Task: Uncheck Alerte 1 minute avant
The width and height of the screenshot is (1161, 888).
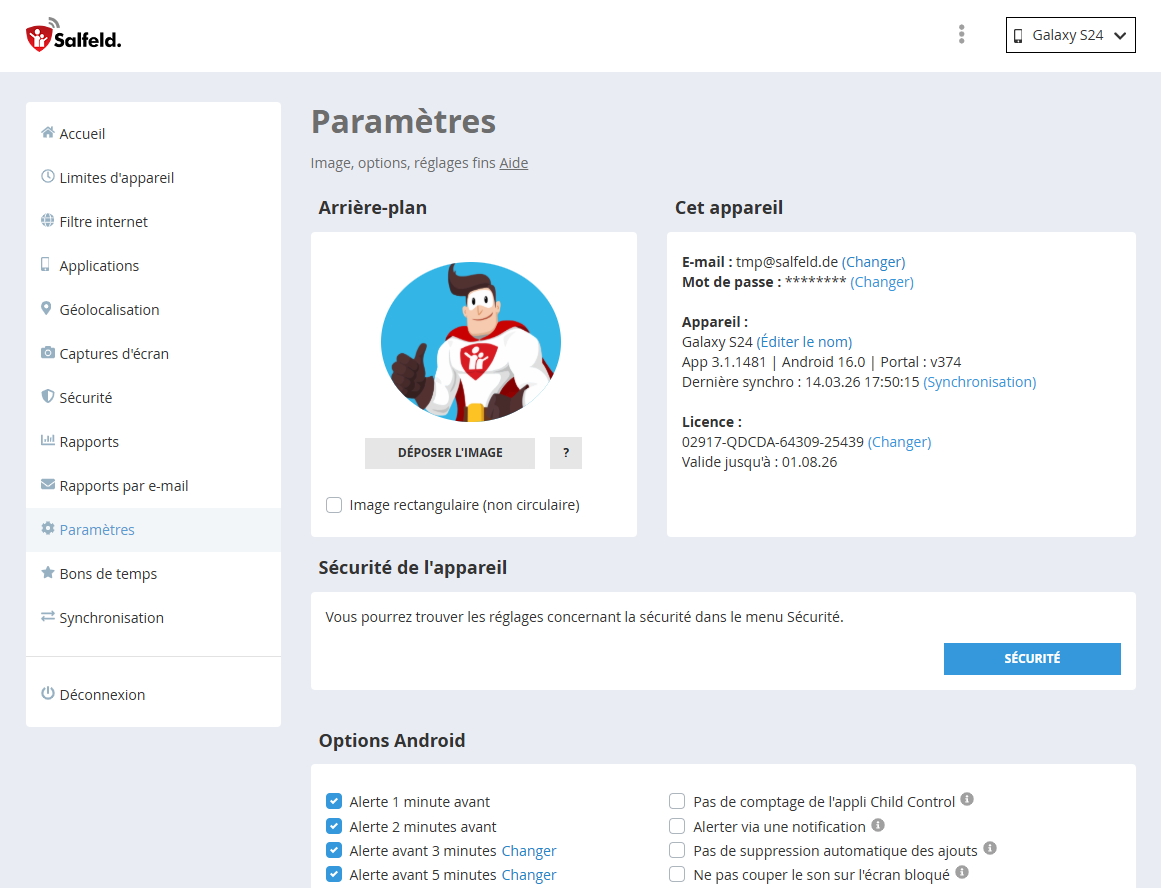Action: click(334, 801)
